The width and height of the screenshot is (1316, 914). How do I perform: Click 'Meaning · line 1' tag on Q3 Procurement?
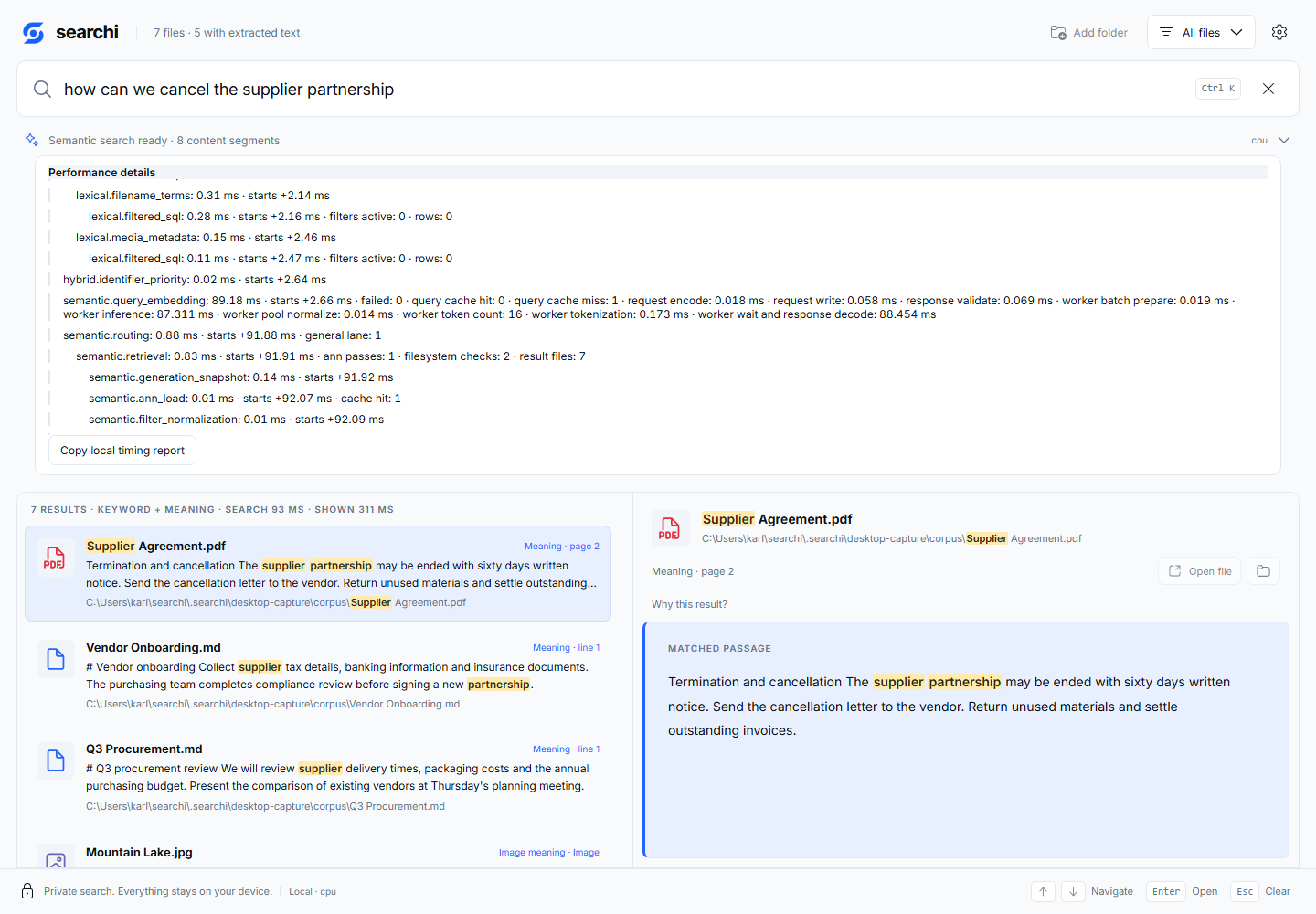(x=567, y=749)
